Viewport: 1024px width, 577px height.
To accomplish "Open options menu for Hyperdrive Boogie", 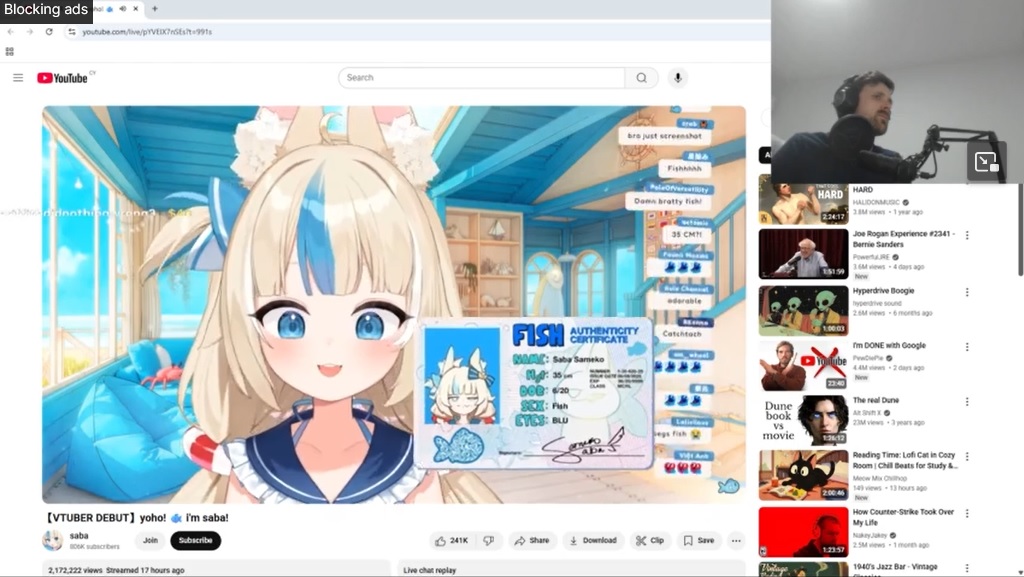I will pyautogui.click(x=967, y=292).
